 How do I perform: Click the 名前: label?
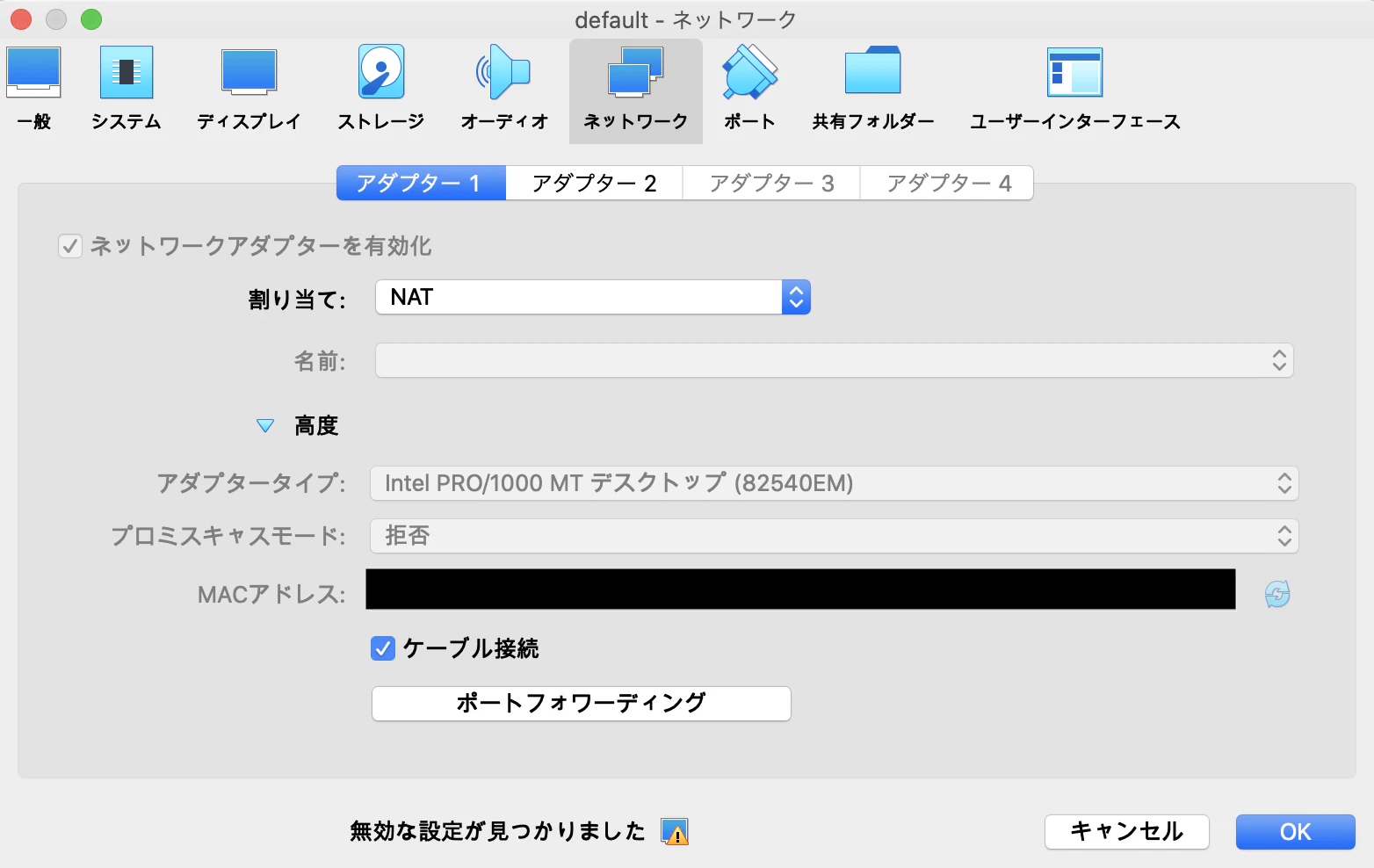point(320,361)
